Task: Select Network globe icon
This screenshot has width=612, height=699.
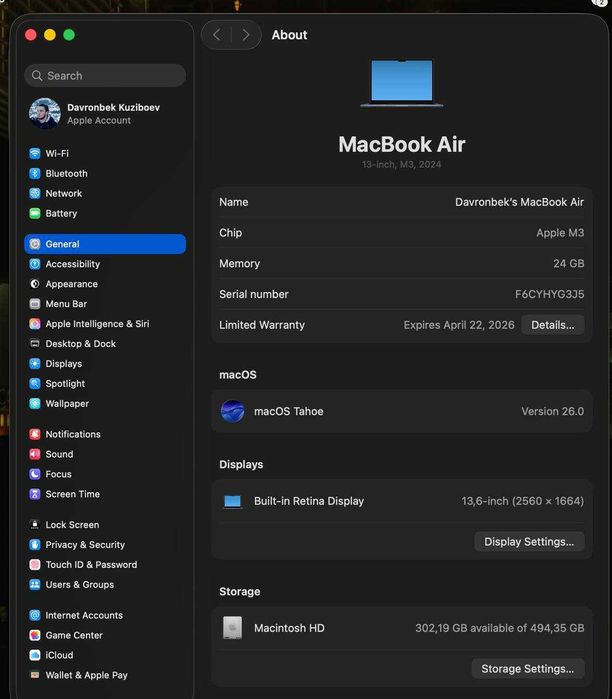Action: (x=35, y=193)
